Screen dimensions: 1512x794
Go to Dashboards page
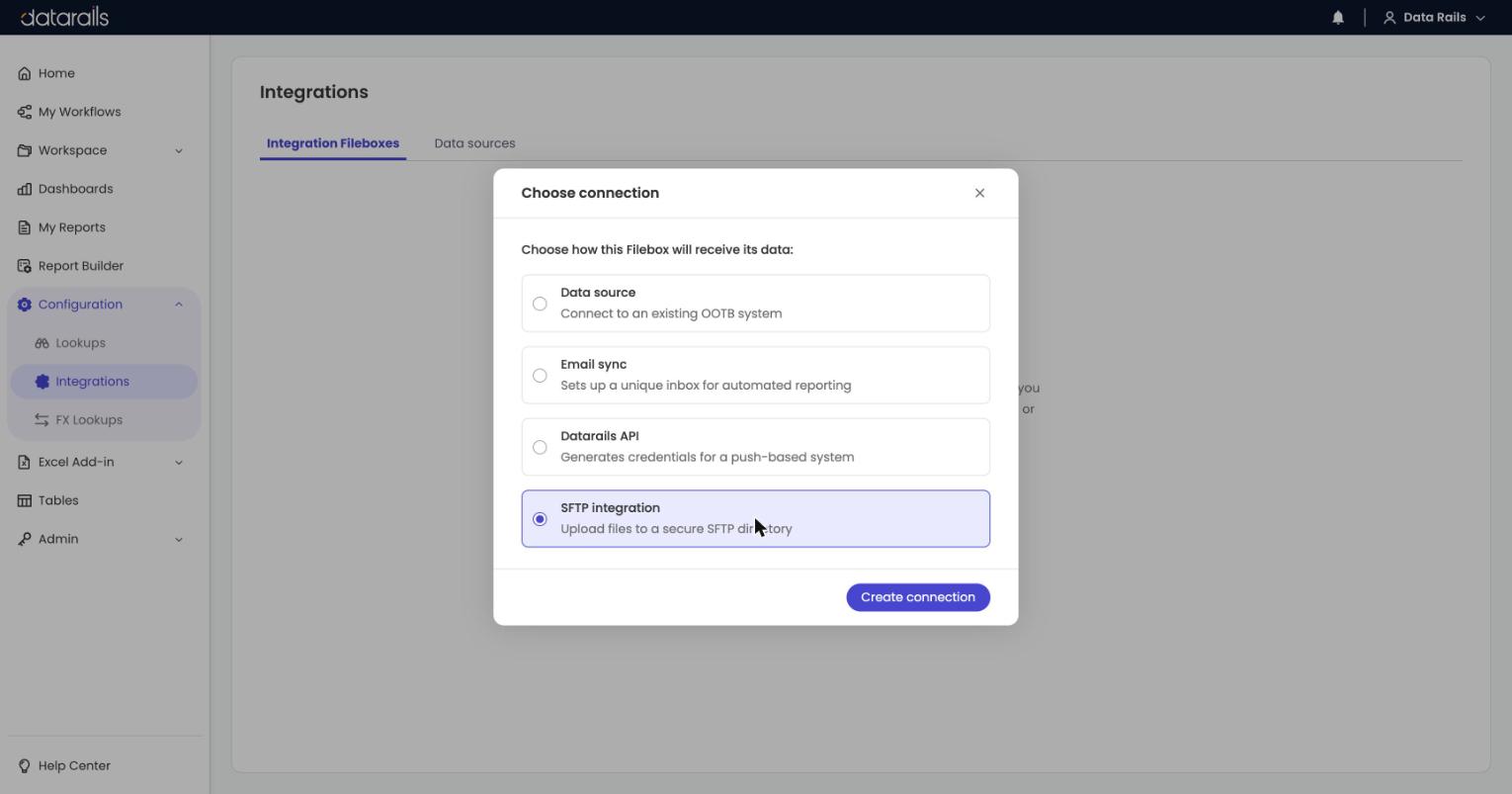click(75, 189)
